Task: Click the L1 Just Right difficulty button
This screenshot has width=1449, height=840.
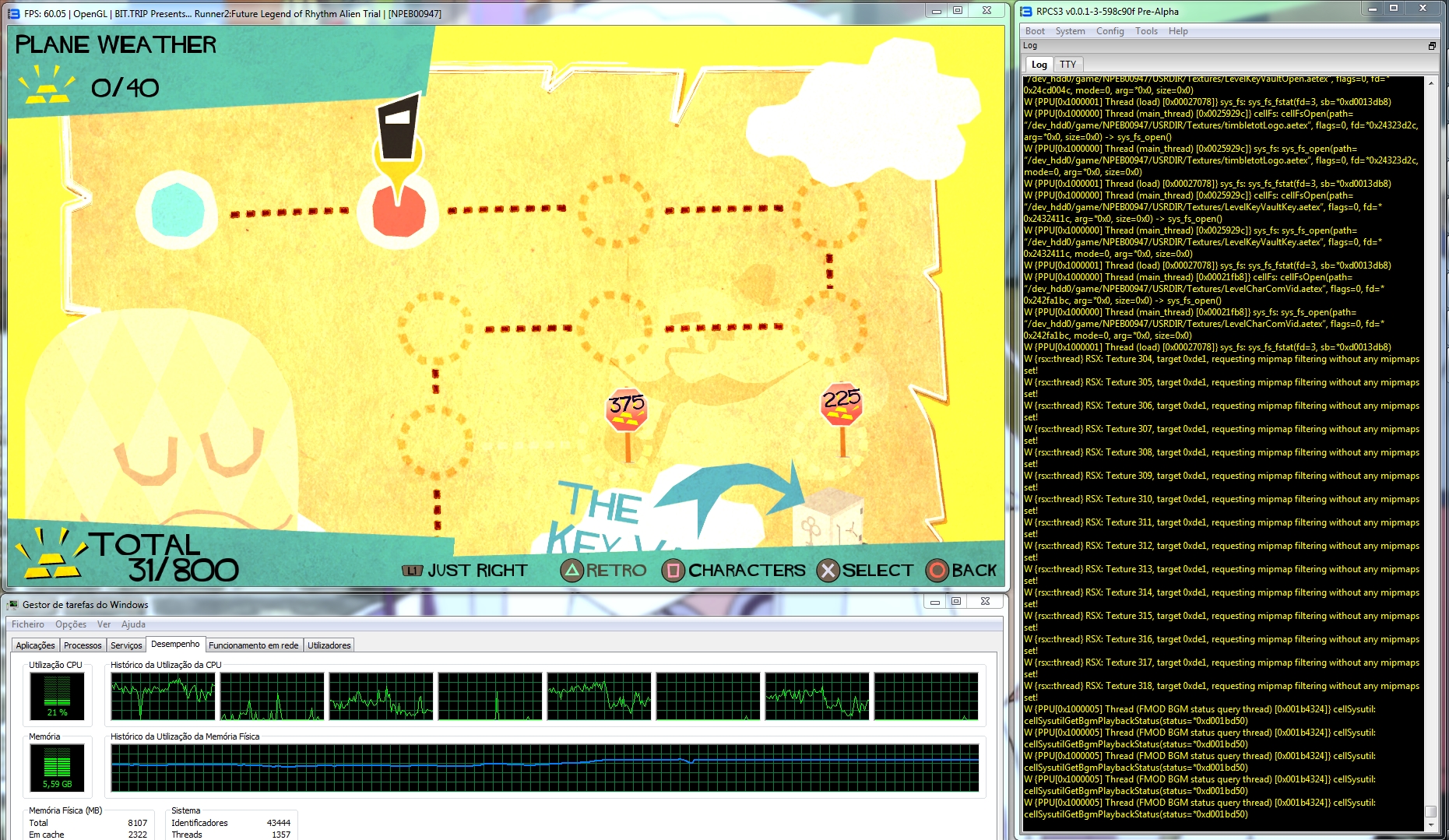Action: [x=412, y=571]
